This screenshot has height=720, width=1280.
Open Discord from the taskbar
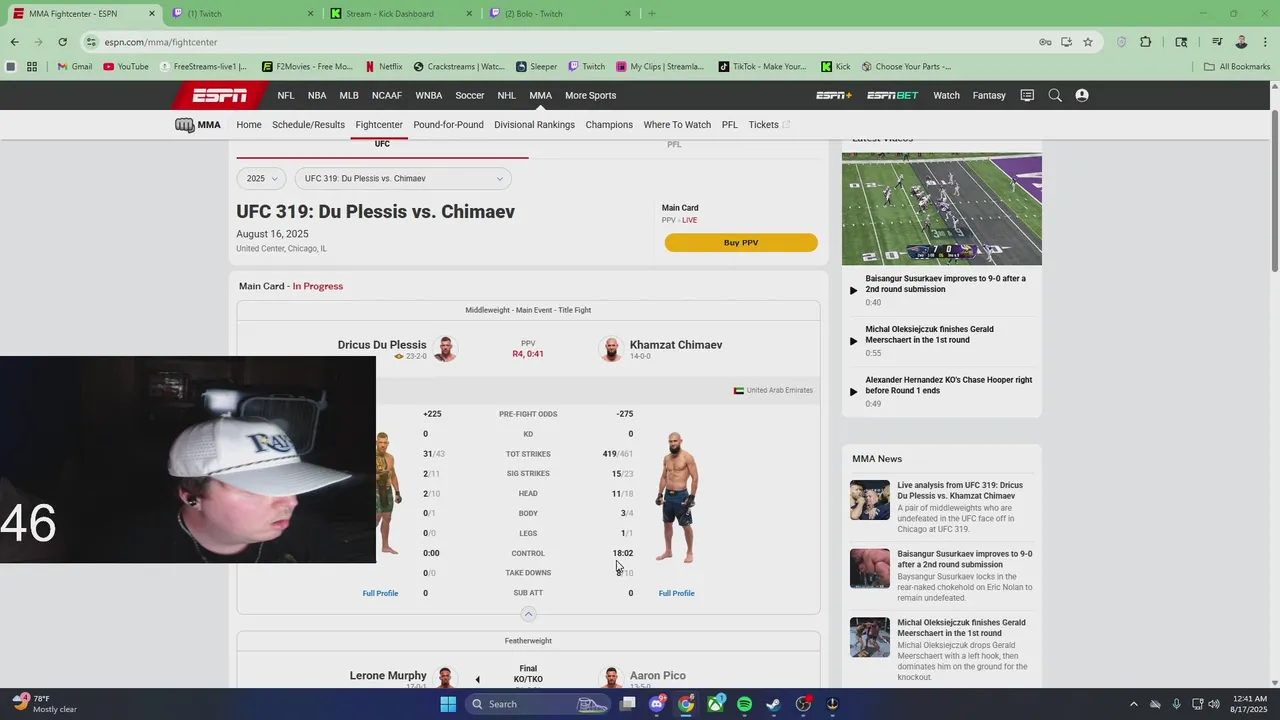(x=657, y=704)
